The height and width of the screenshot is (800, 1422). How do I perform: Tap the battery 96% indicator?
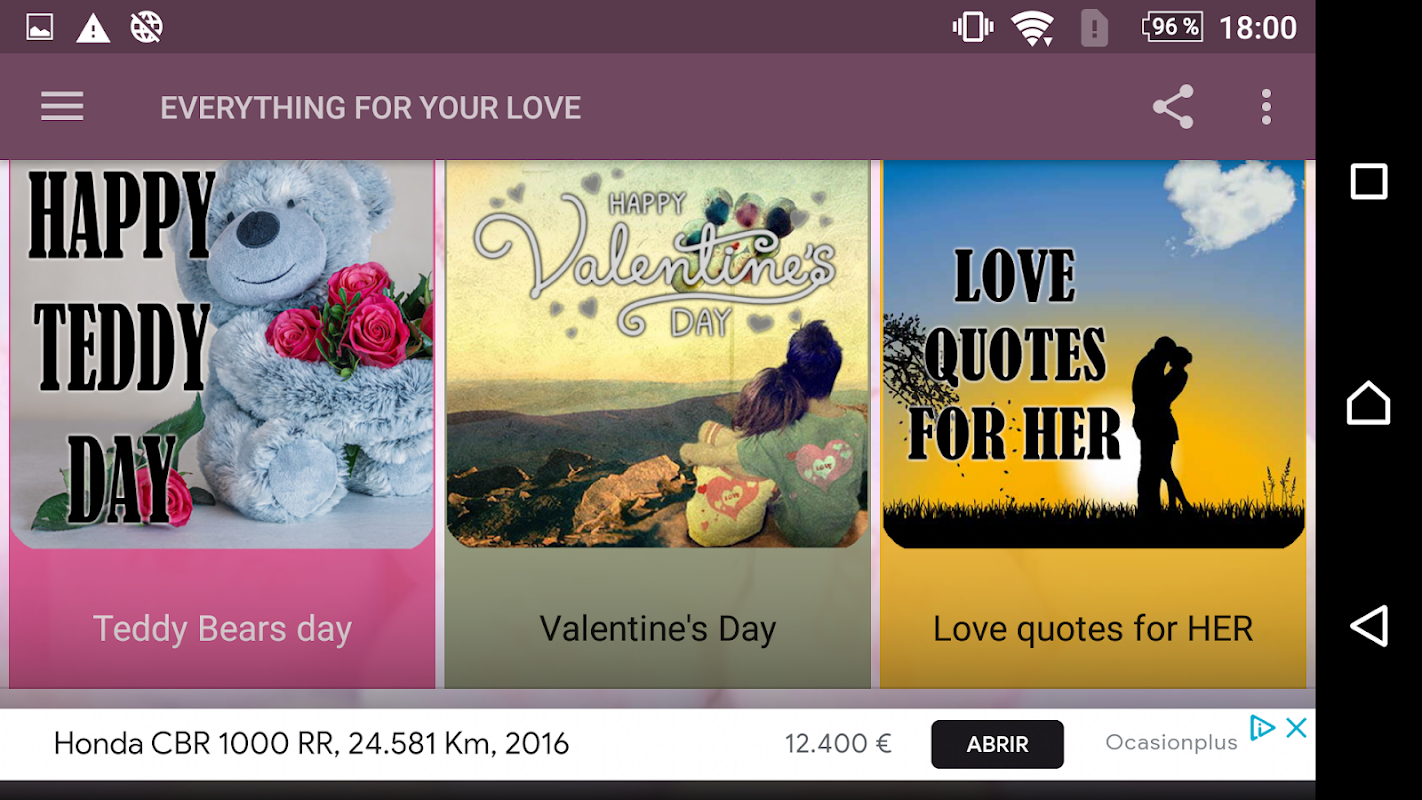tap(1173, 27)
